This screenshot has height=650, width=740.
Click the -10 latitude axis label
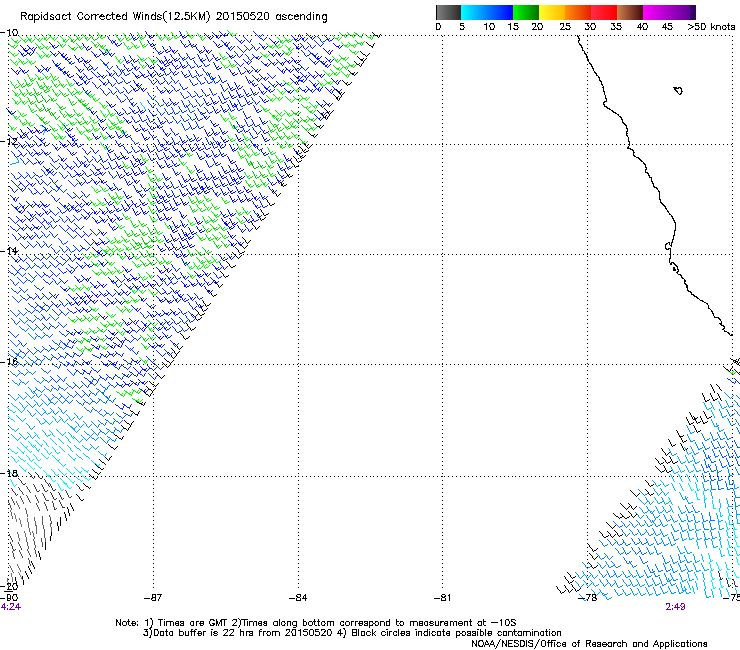[9, 33]
